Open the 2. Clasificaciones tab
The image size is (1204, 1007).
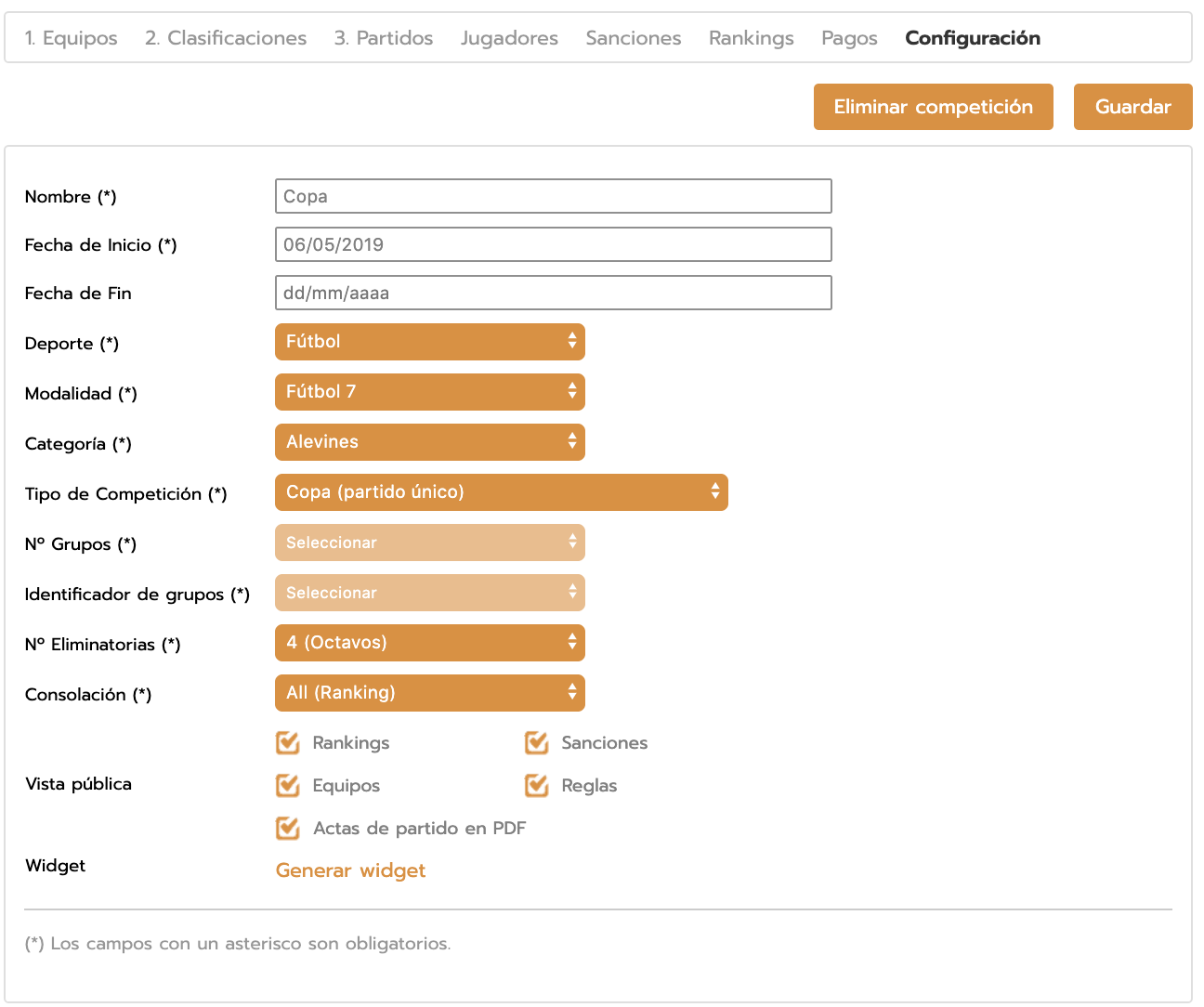click(226, 38)
